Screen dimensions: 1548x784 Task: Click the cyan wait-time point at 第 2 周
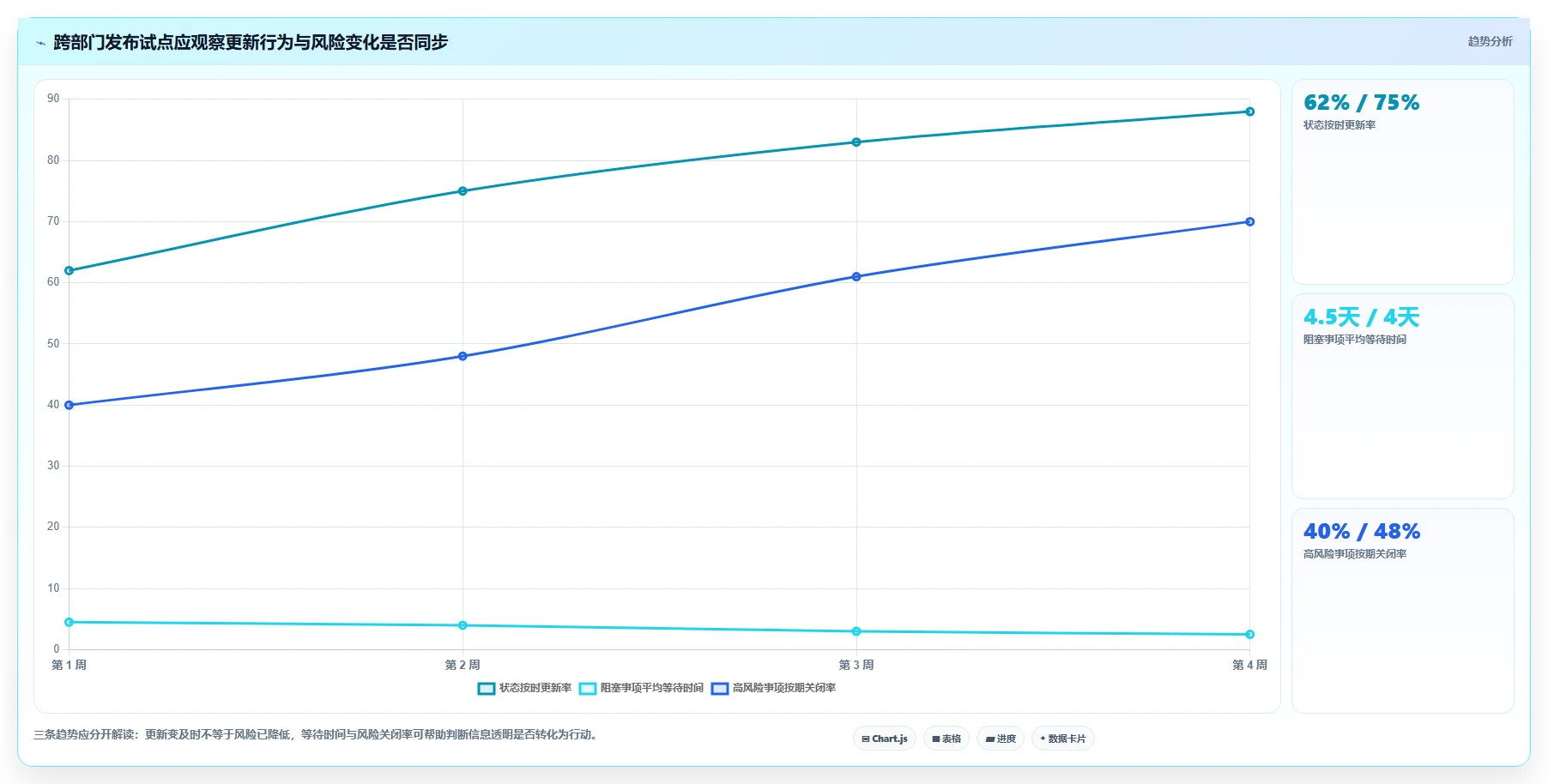tap(463, 625)
